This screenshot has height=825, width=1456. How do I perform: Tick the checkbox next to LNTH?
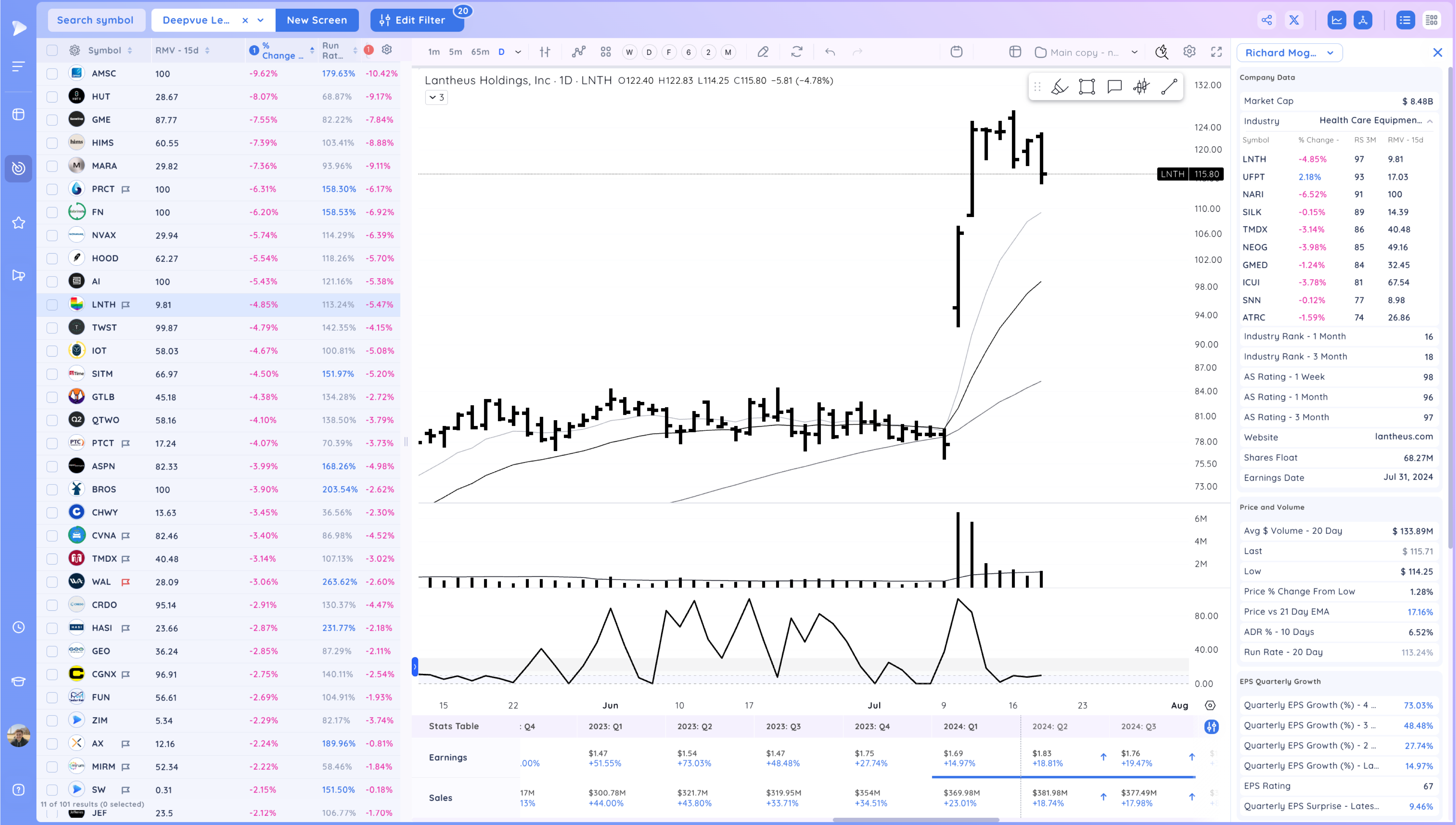click(x=52, y=305)
